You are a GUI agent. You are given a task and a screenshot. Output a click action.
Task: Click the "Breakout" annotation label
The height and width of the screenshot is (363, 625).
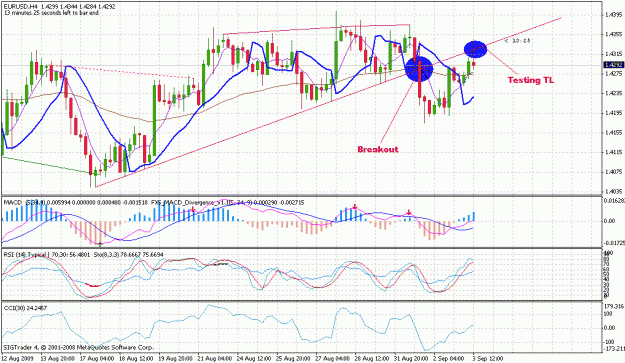(x=377, y=149)
